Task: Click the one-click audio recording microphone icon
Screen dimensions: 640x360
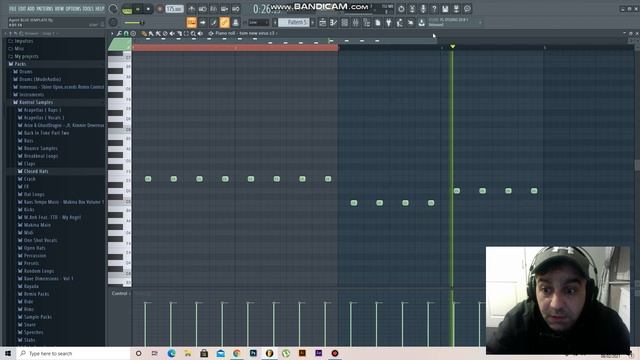Action: click(423, 9)
